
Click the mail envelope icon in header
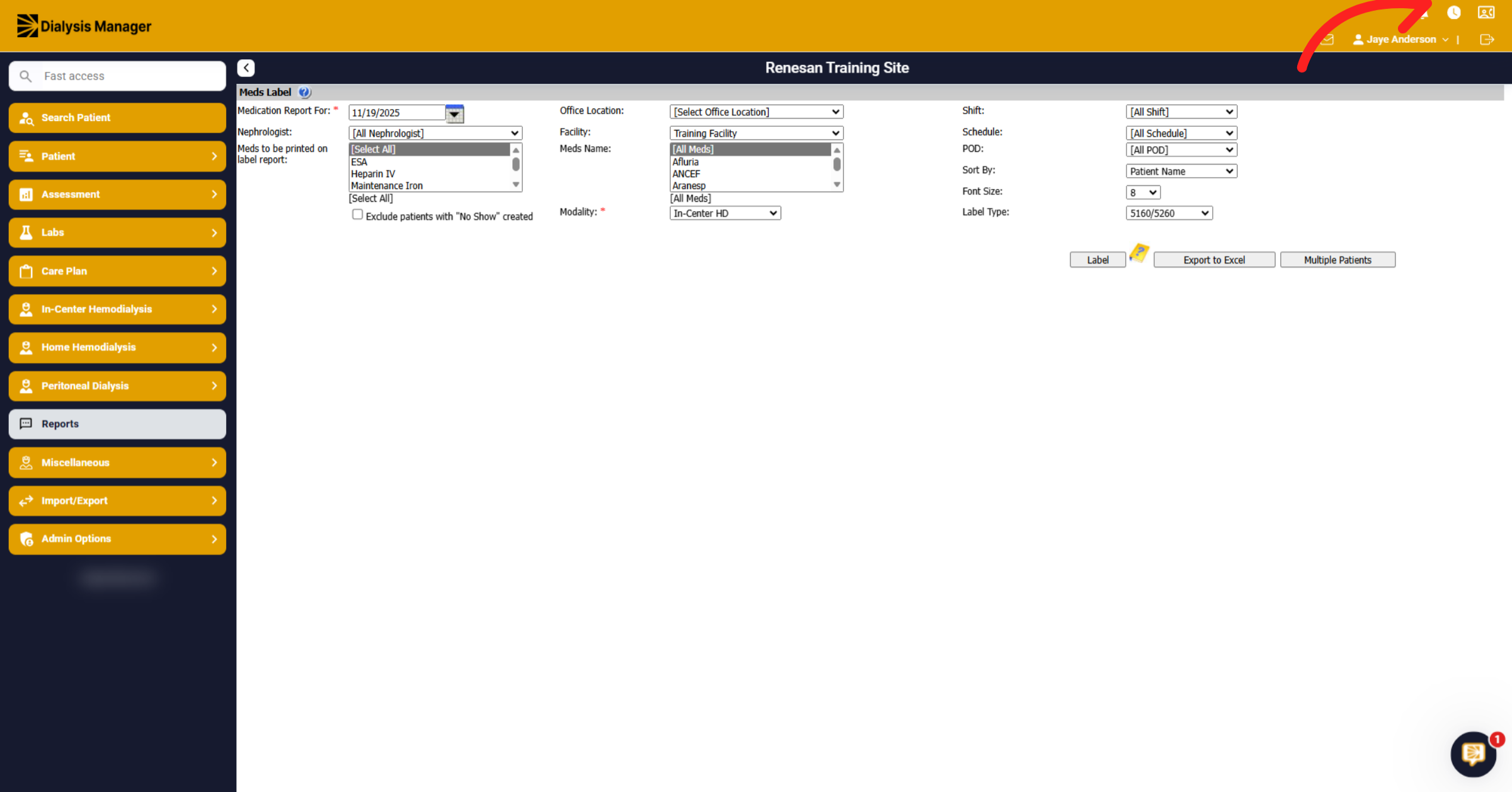pyautogui.click(x=1327, y=40)
